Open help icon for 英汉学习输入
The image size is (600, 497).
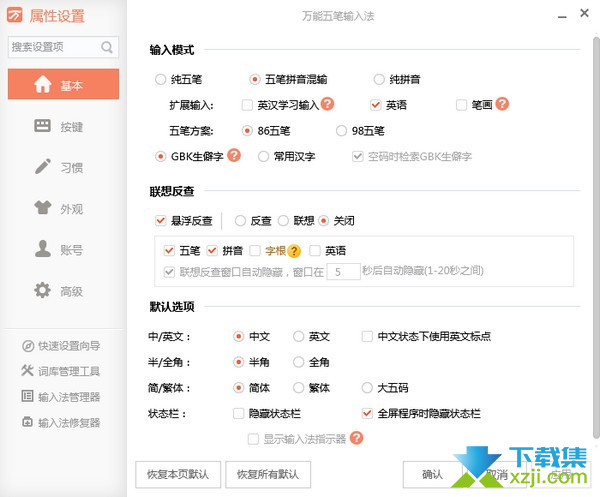click(328, 104)
